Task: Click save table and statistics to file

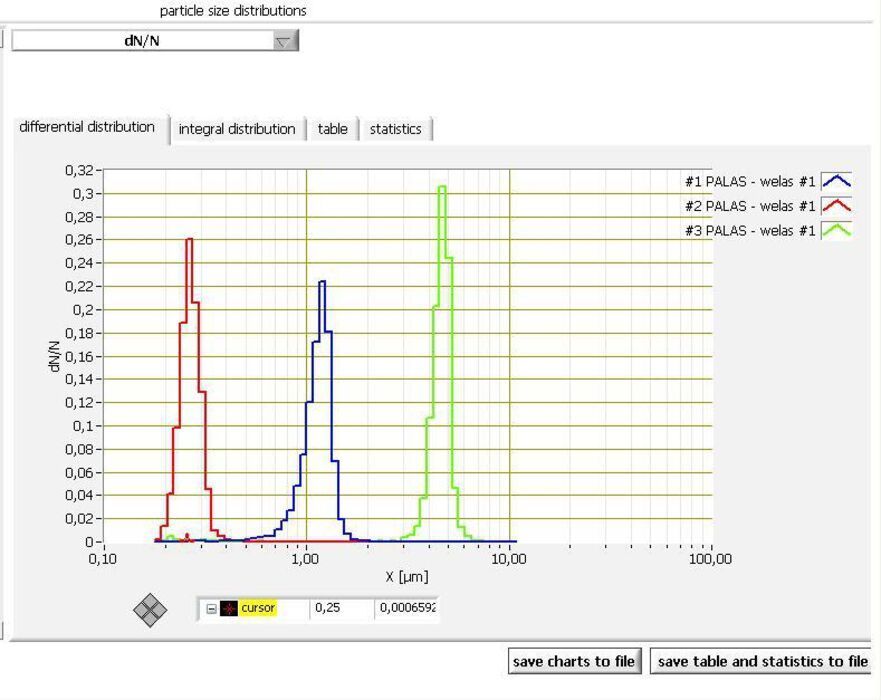Action: (x=762, y=661)
